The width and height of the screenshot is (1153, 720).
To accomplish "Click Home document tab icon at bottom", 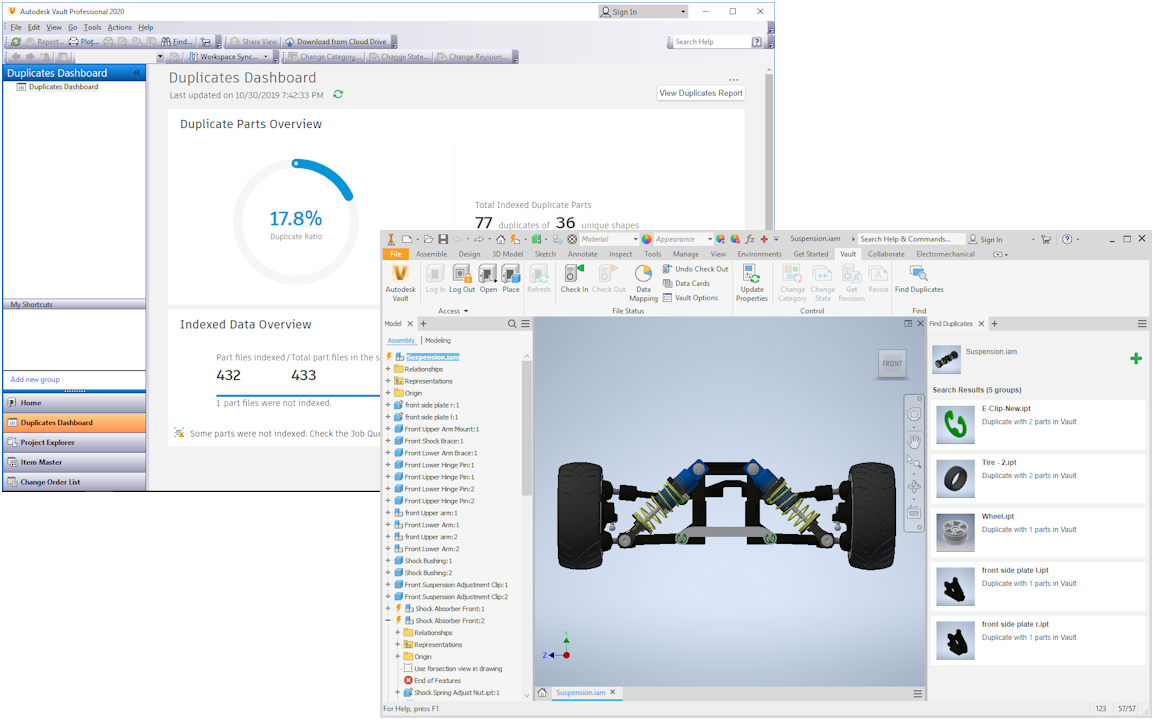I will [542, 693].
